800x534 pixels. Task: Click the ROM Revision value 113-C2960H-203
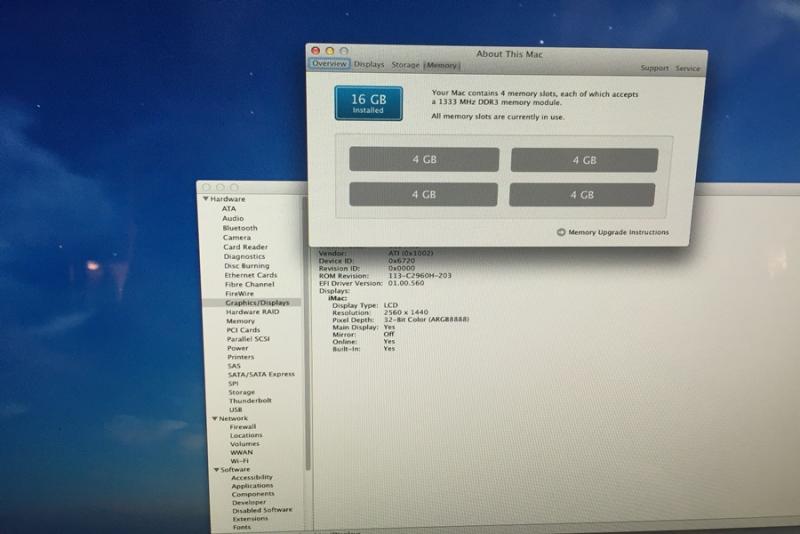coord(420,275)
